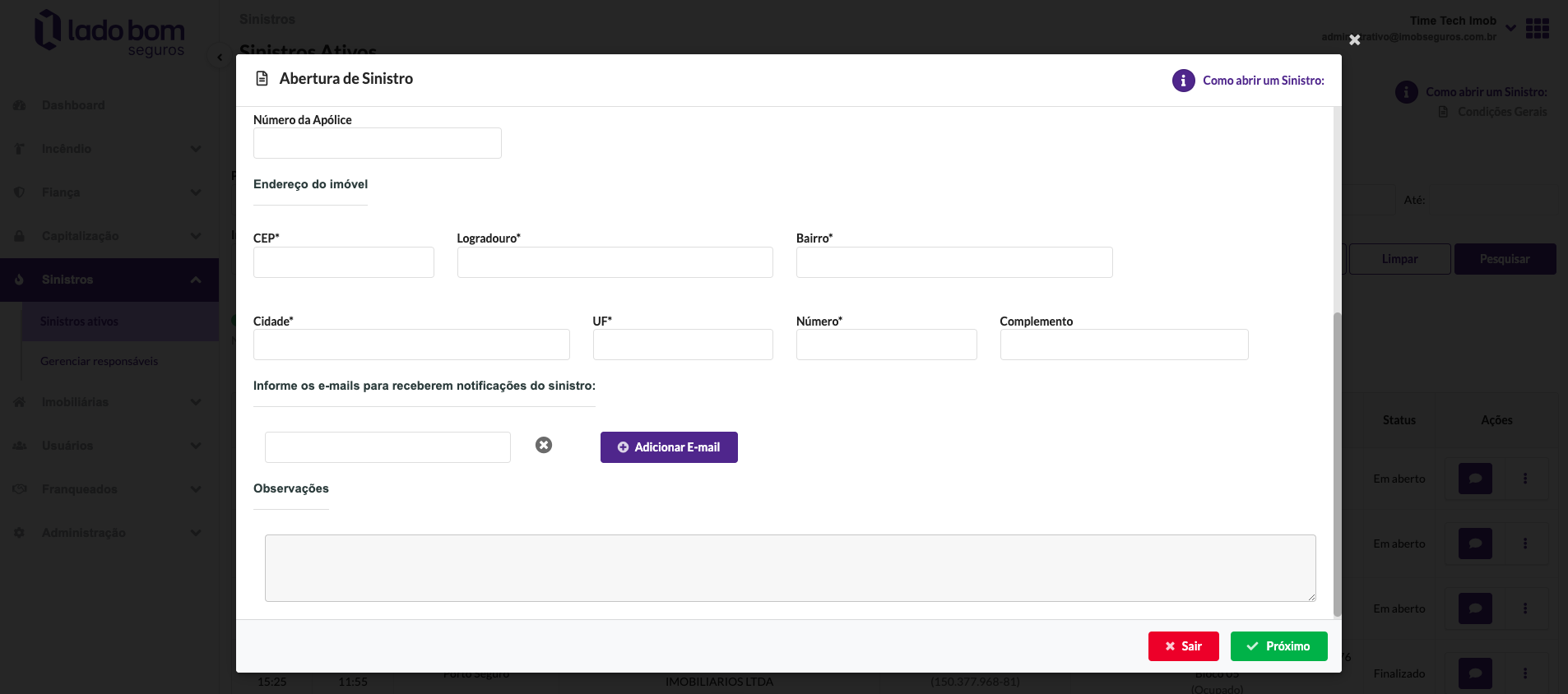Image resolution: width=1568 pixels, height=694 pixels.
Task: Collapse the Sinistros sidebar menu
Action: (109, 280)
